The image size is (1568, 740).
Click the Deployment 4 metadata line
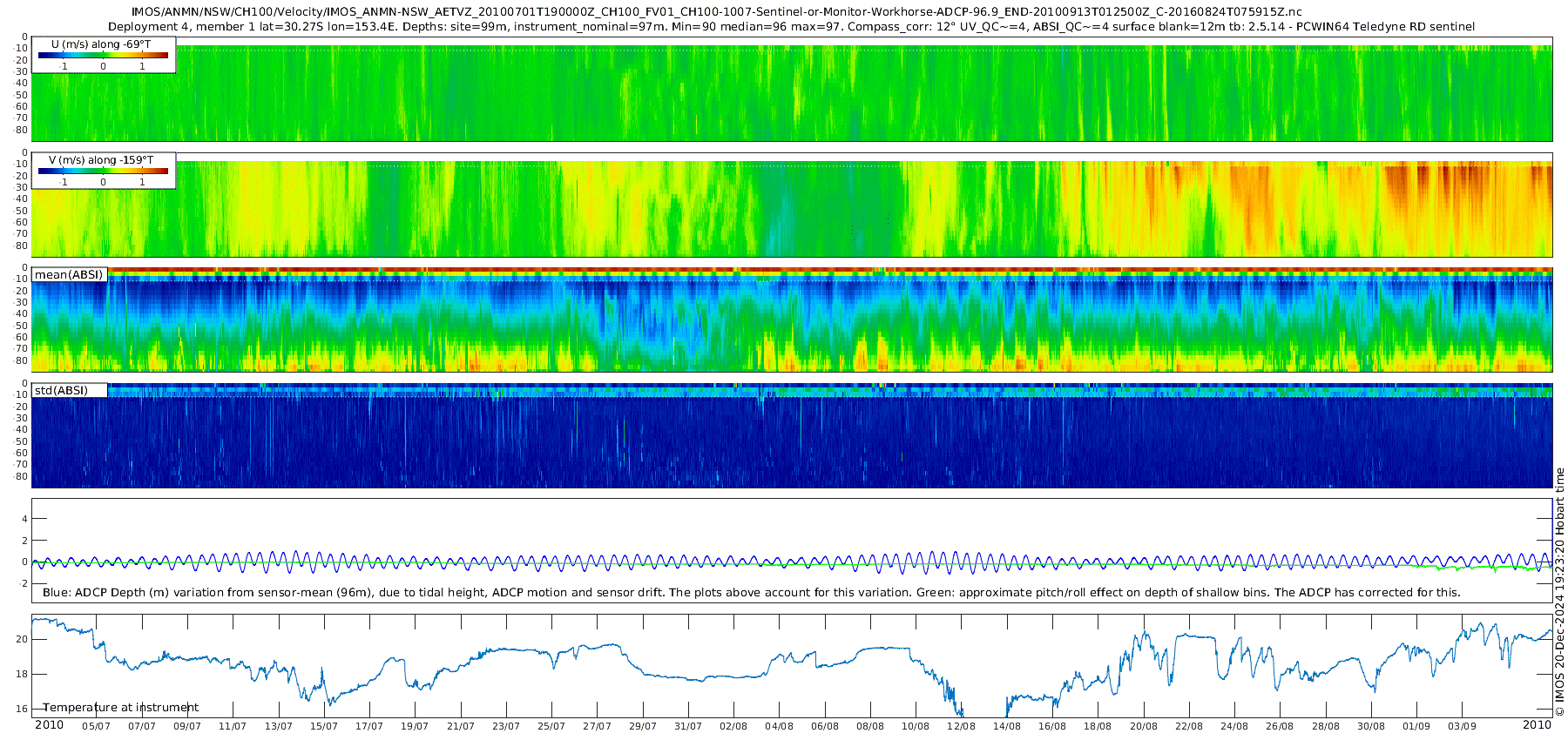click(791, 27)
